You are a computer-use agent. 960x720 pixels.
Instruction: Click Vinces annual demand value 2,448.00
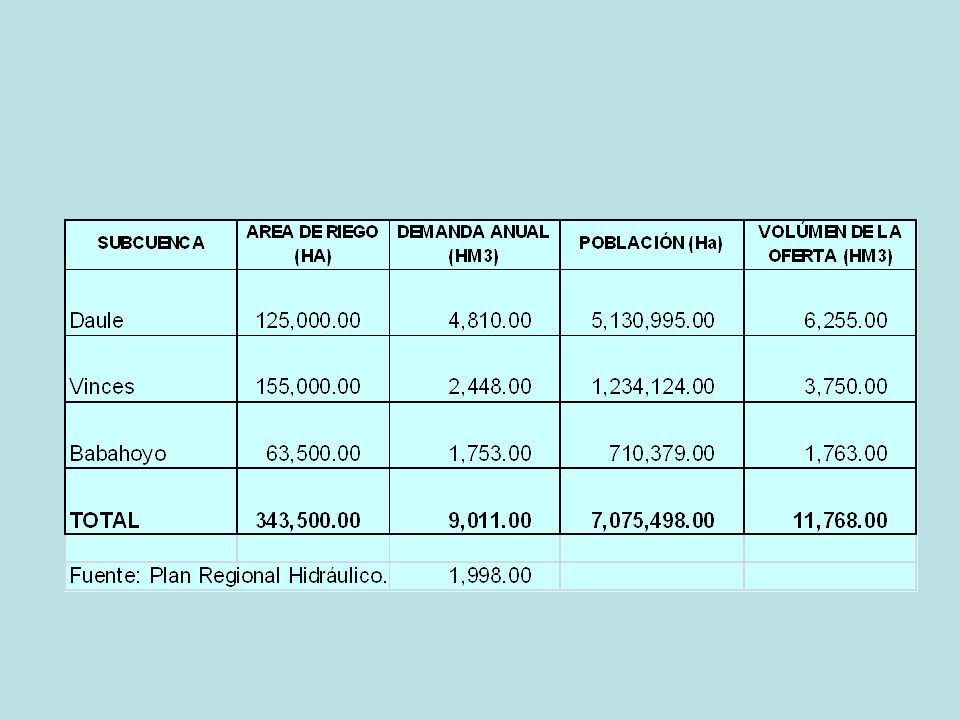[490, 386]
